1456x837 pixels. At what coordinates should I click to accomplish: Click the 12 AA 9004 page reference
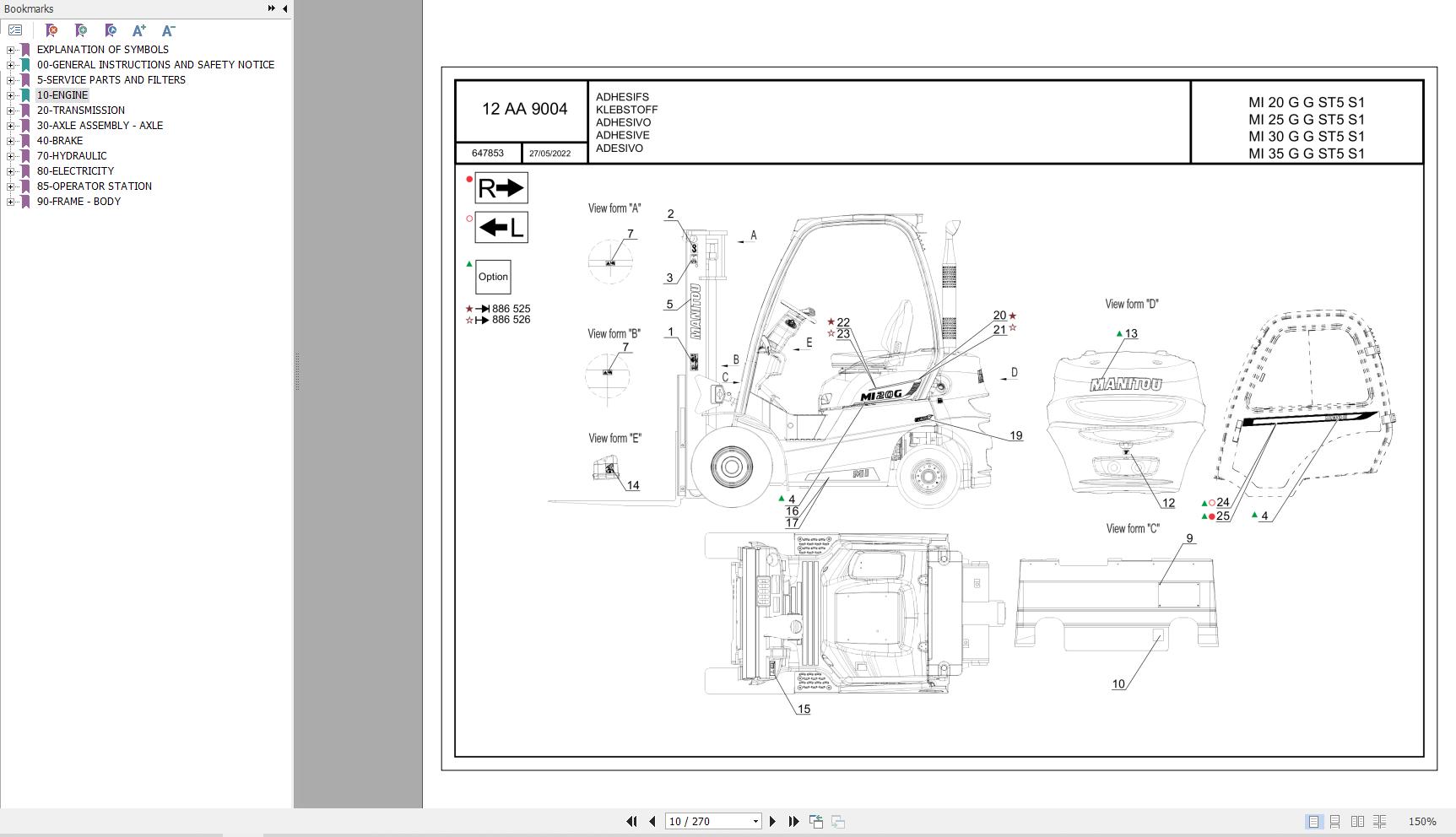(524, 109)
